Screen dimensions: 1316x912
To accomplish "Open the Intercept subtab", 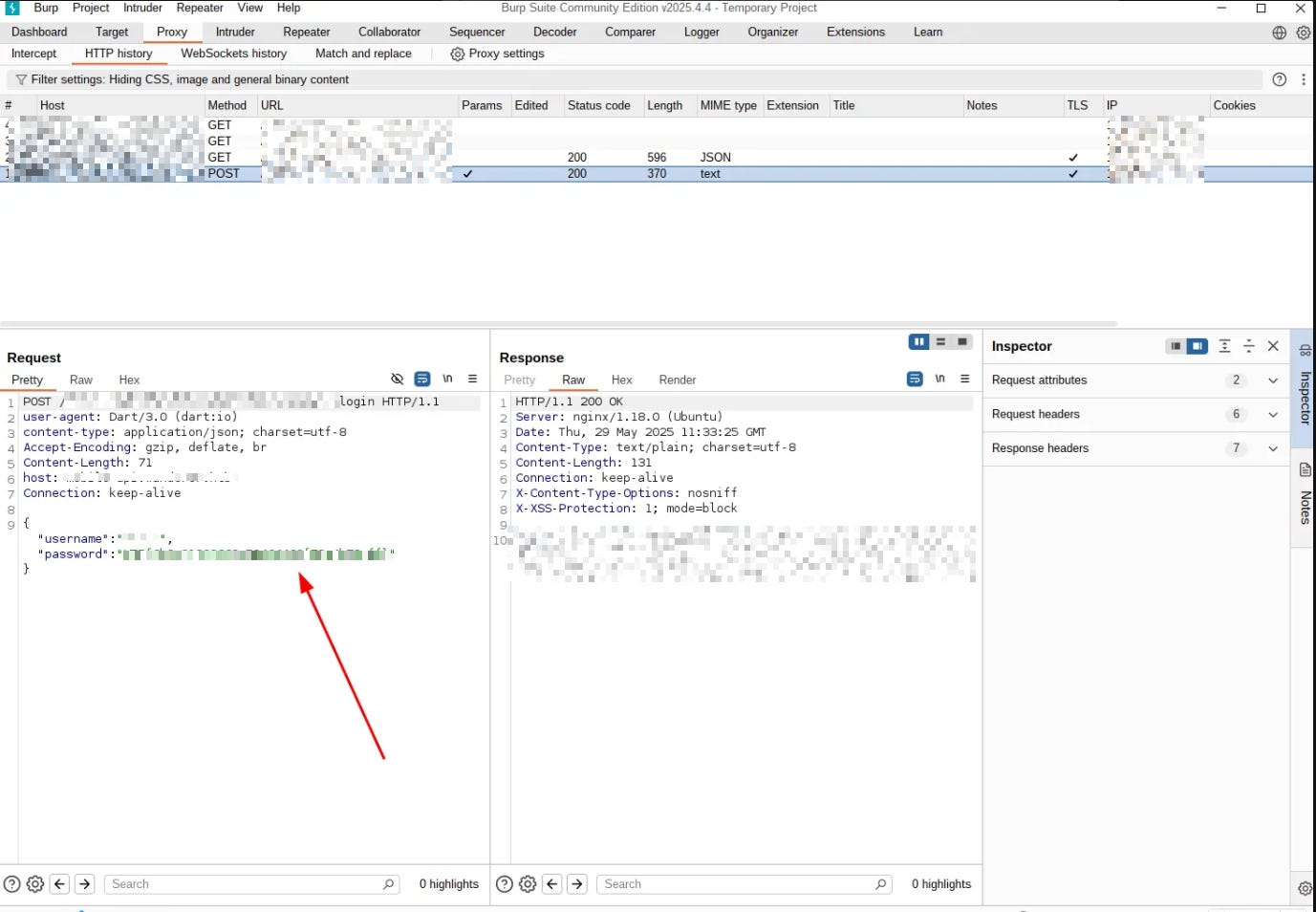I will click(x=34, y=54).
